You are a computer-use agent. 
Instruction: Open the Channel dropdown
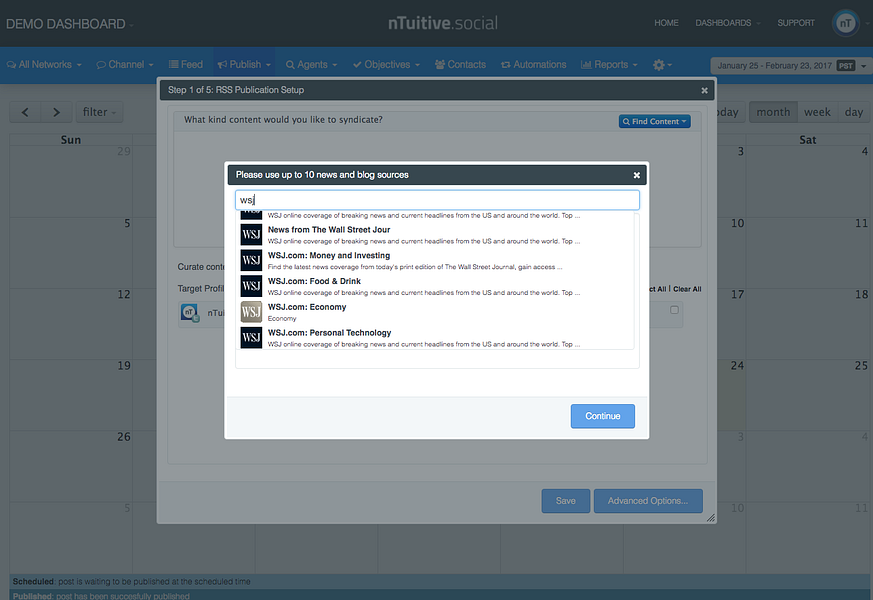[x=123, y=62]
